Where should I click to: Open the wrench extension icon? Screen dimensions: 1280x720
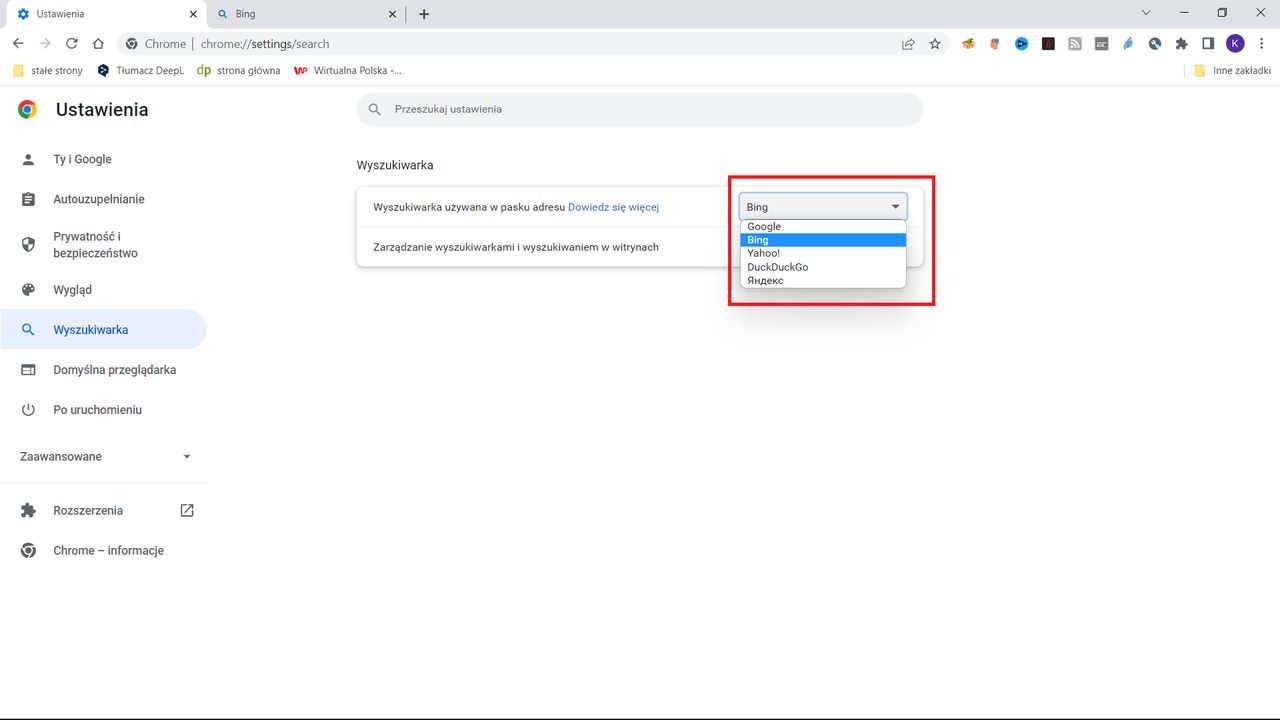1155,44
